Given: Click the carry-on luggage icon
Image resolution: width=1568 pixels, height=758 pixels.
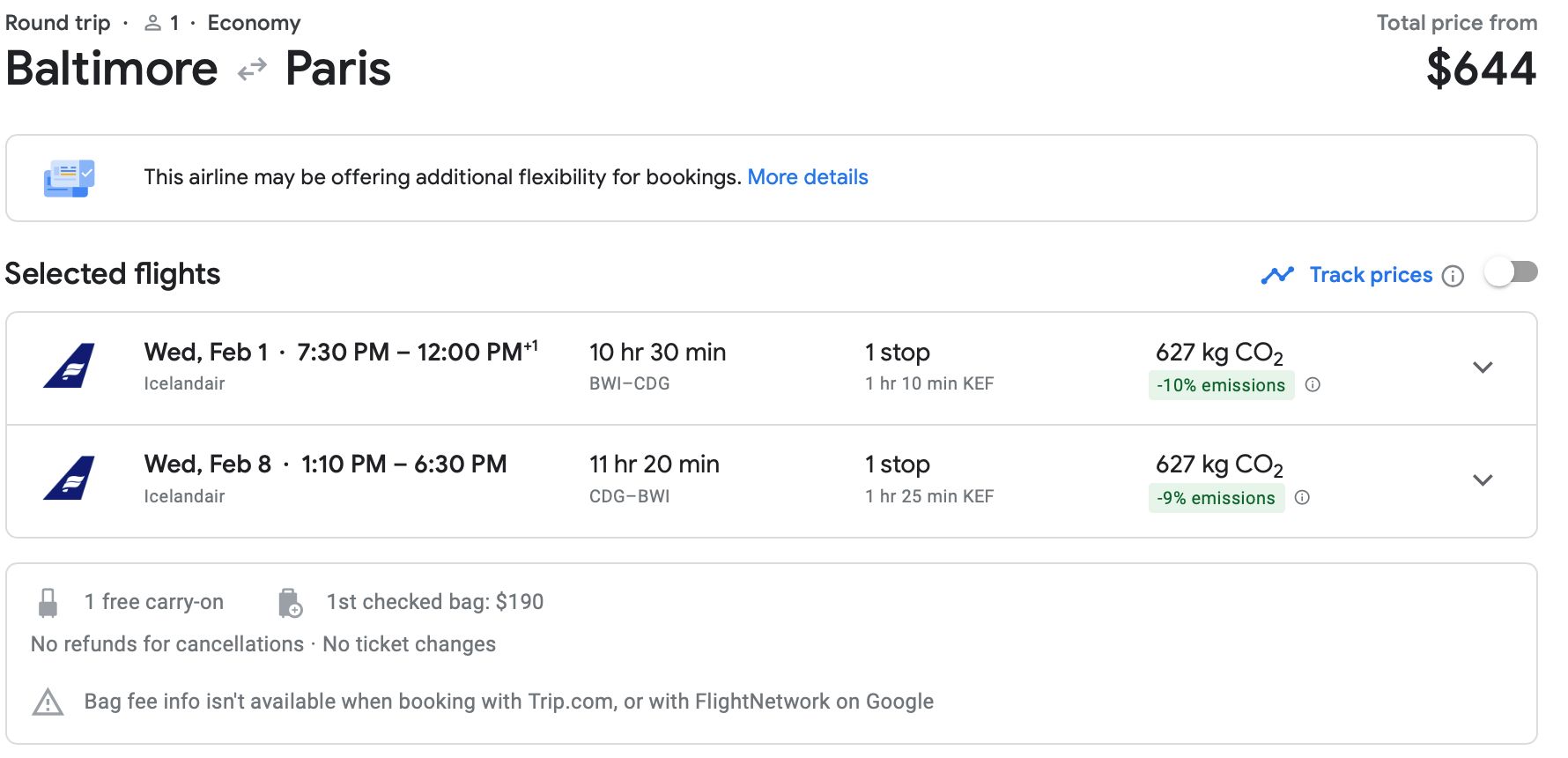Looking at the screenshot, I should pos(48,603).
